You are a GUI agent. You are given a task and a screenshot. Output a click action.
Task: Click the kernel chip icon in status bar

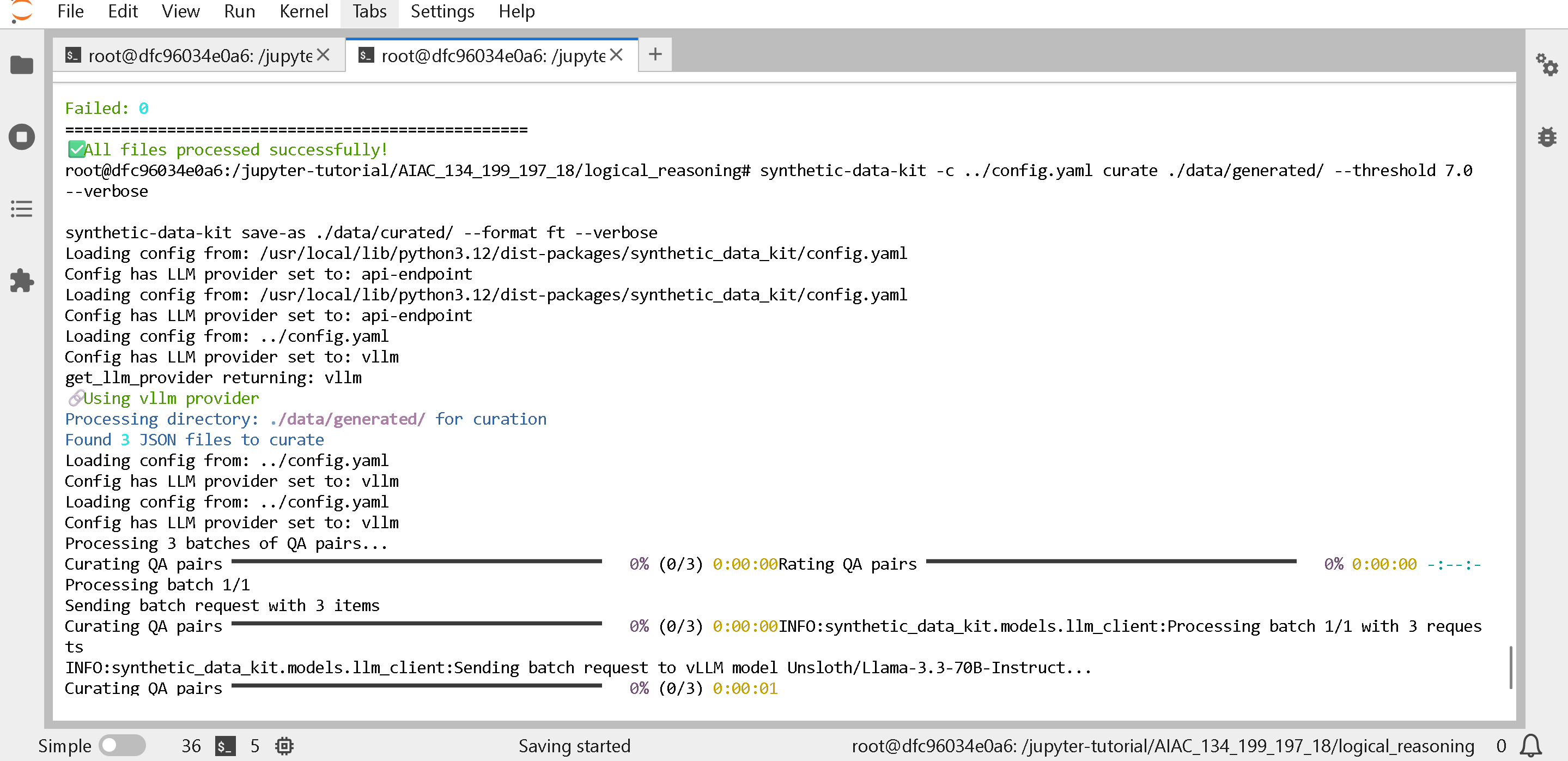[284, 746]
